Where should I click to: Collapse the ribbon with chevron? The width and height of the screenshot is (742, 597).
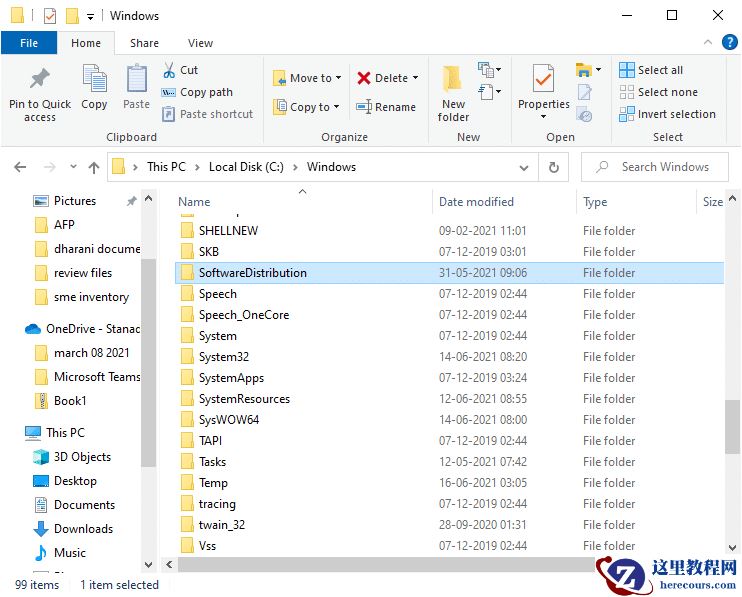(x=707, y=42)
